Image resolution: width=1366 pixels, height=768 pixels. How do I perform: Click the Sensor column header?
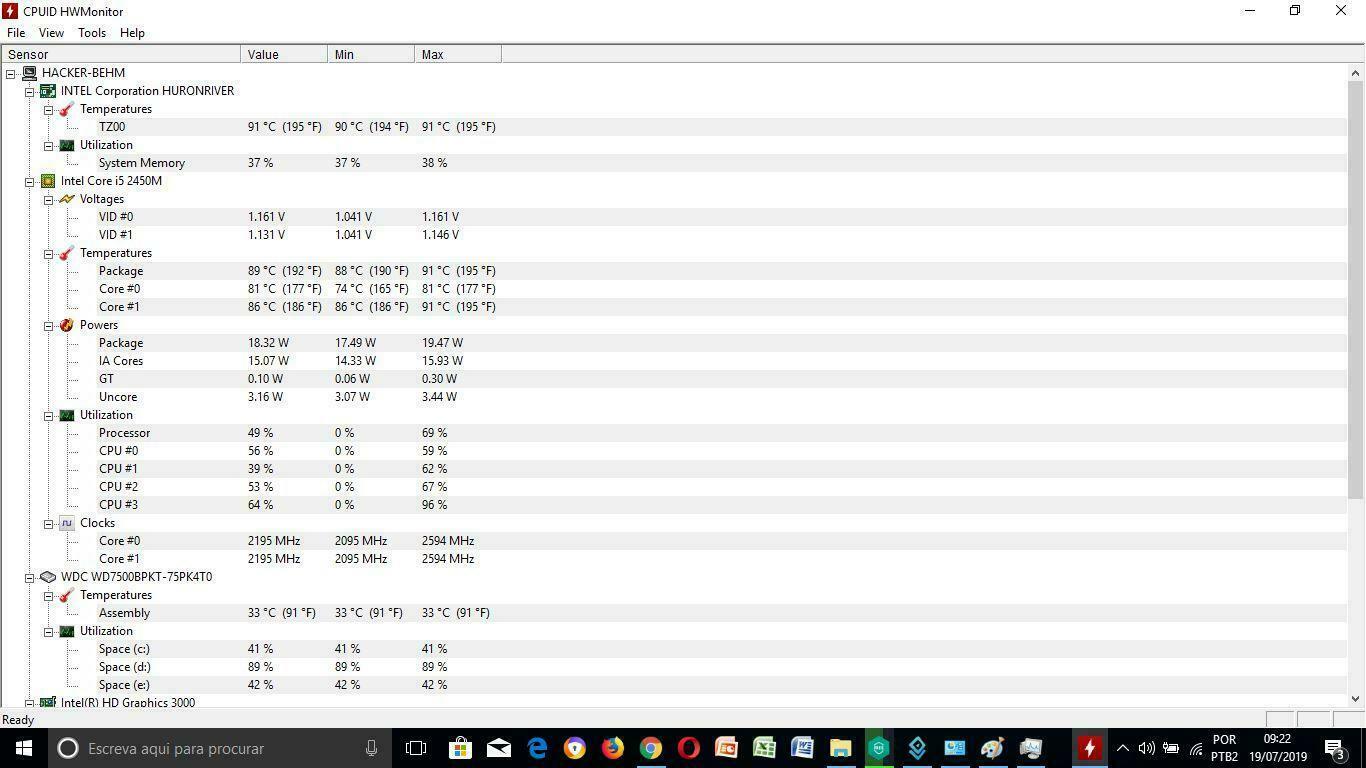point(121,54)
